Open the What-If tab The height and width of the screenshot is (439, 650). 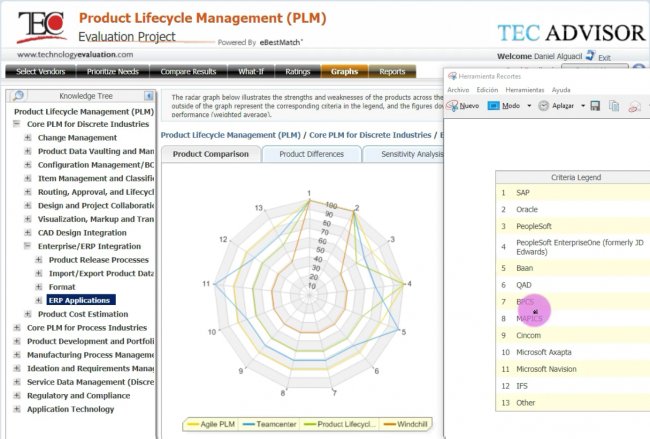click(x=251, y=71)
